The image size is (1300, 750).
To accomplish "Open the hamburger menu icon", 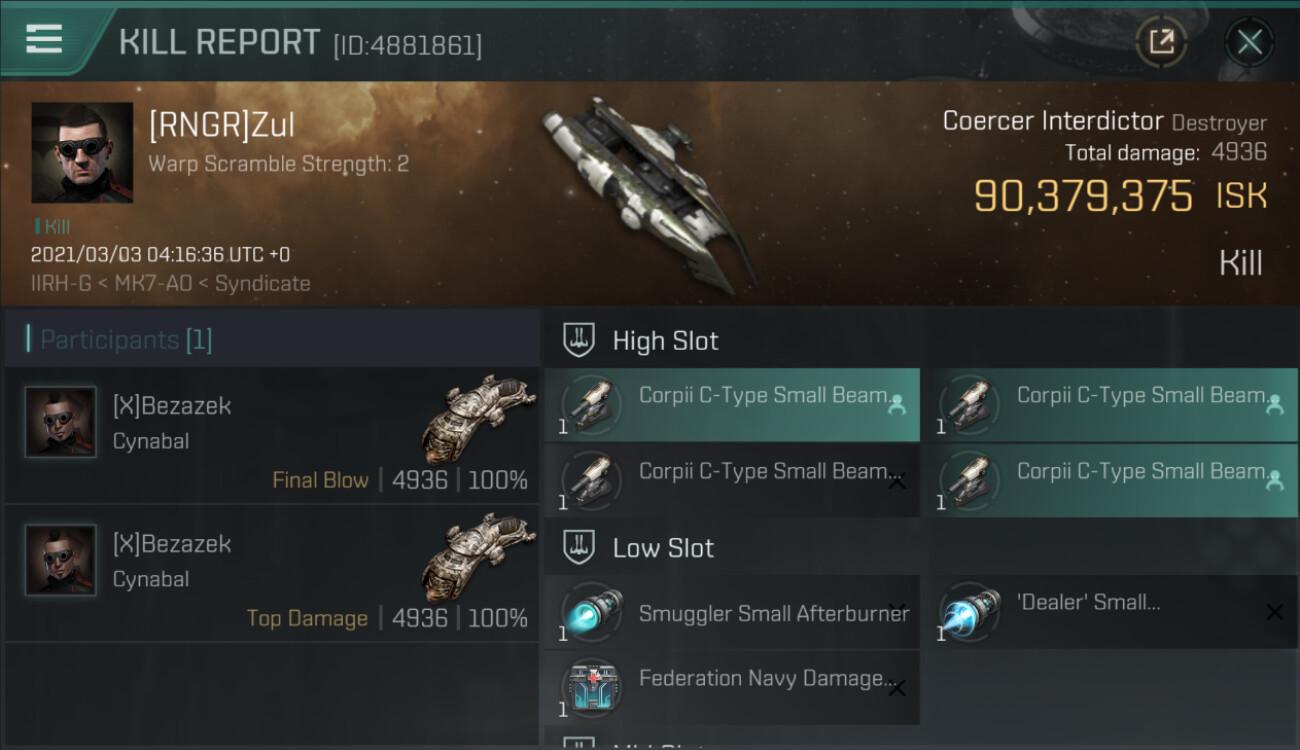I will point(44,40).
